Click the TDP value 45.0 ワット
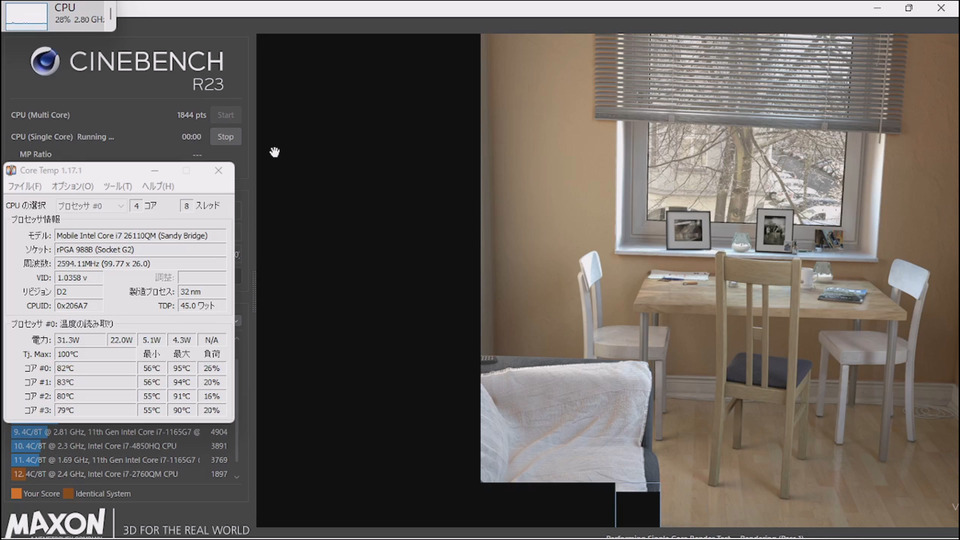The height and width of the screenshot is (540, 960). pos(203,306)
